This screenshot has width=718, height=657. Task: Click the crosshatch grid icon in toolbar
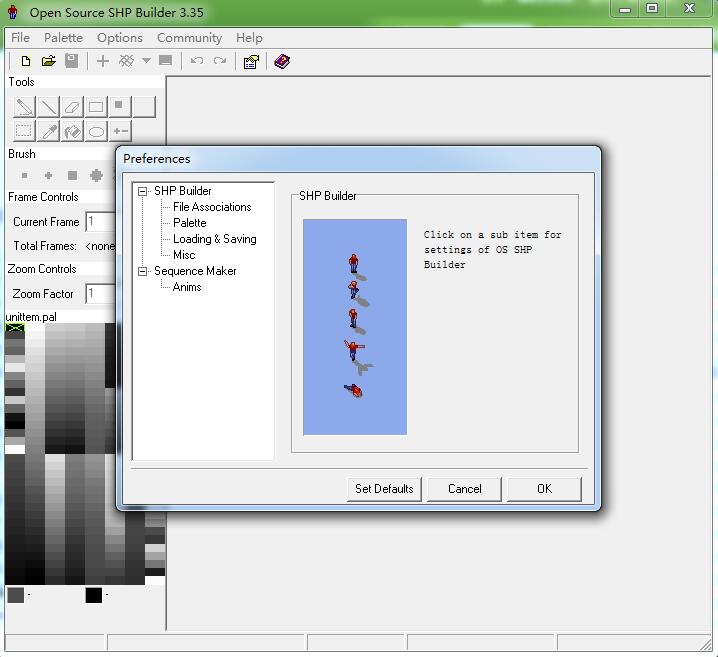[126, 61]
